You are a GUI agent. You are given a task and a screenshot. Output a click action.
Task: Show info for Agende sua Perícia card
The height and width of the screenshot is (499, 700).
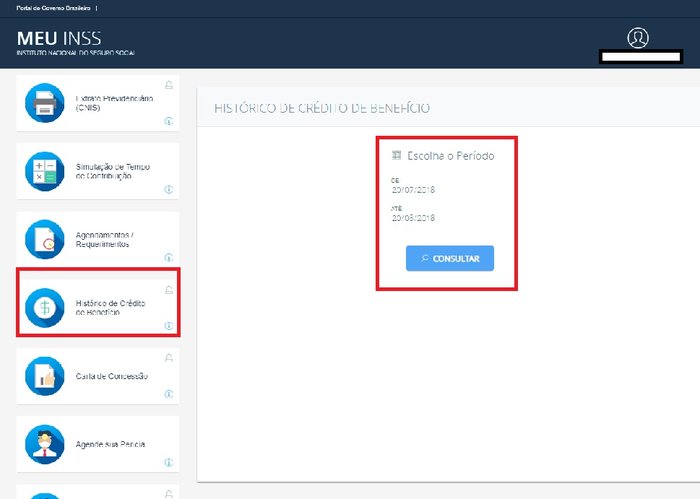click(169, 462)
